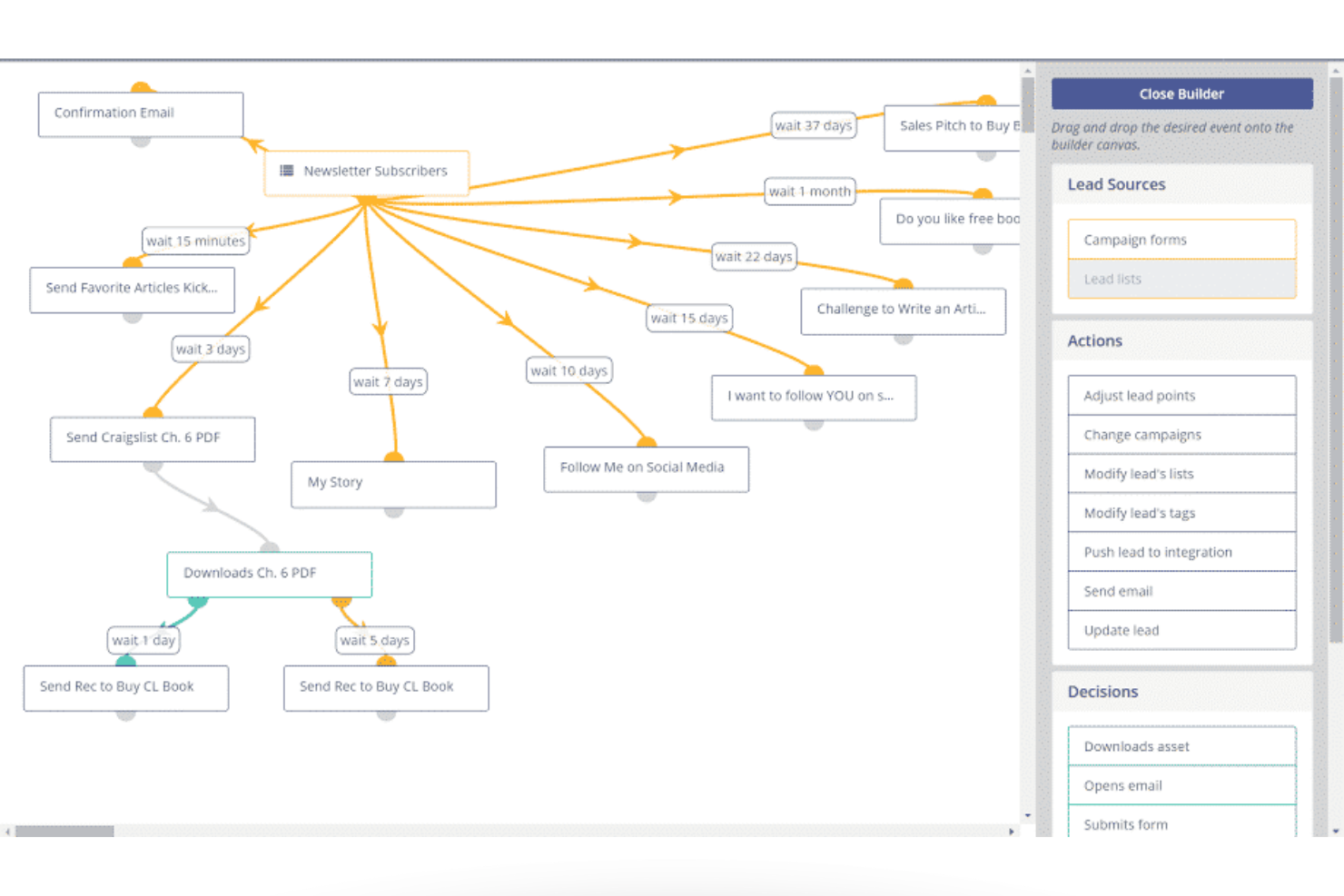The image size is (1344, 896).
Task: Pick the Change campaigns action
Action: tap(1181, 435)
